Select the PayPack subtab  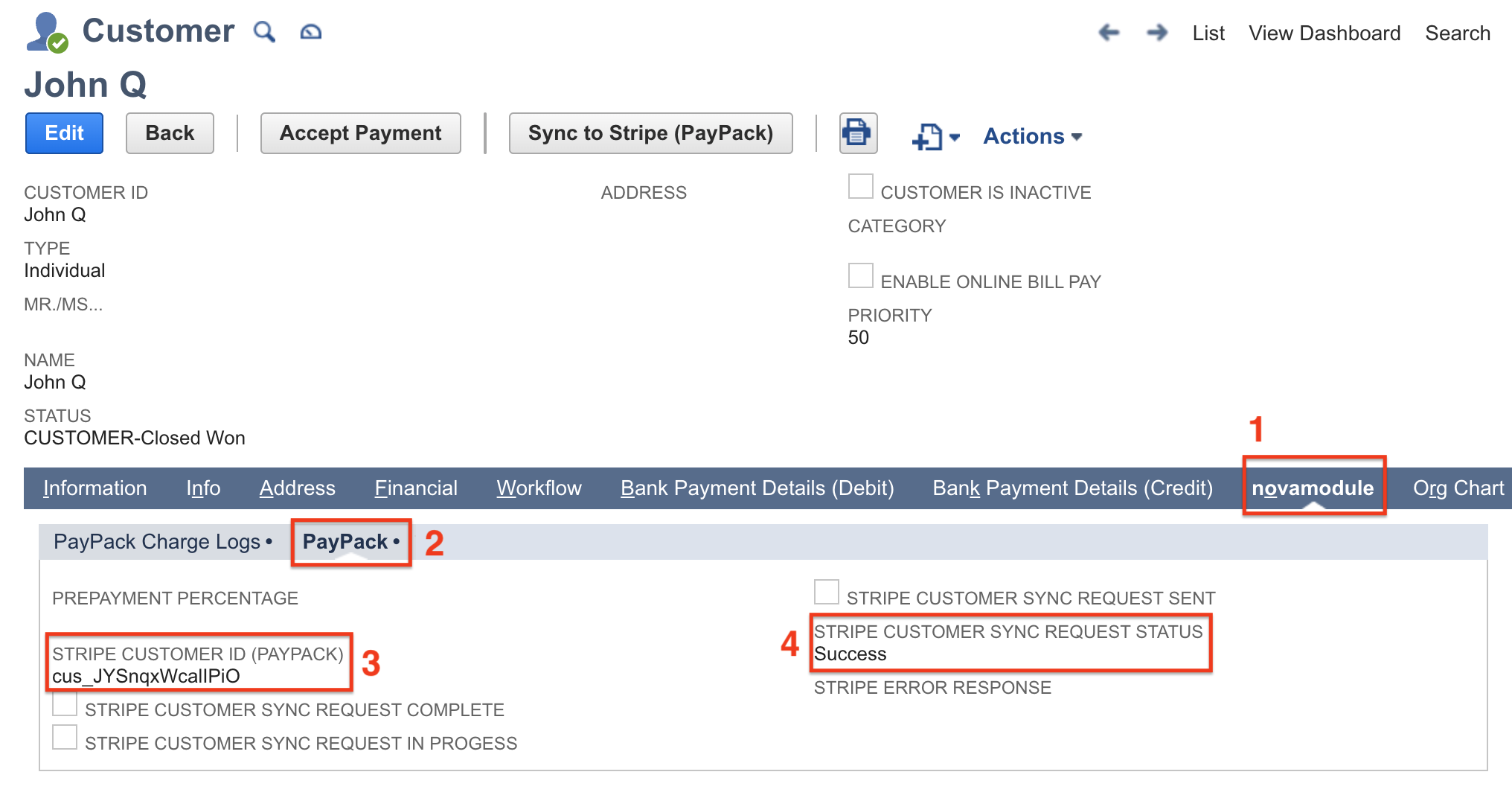[x=351, y=542]
